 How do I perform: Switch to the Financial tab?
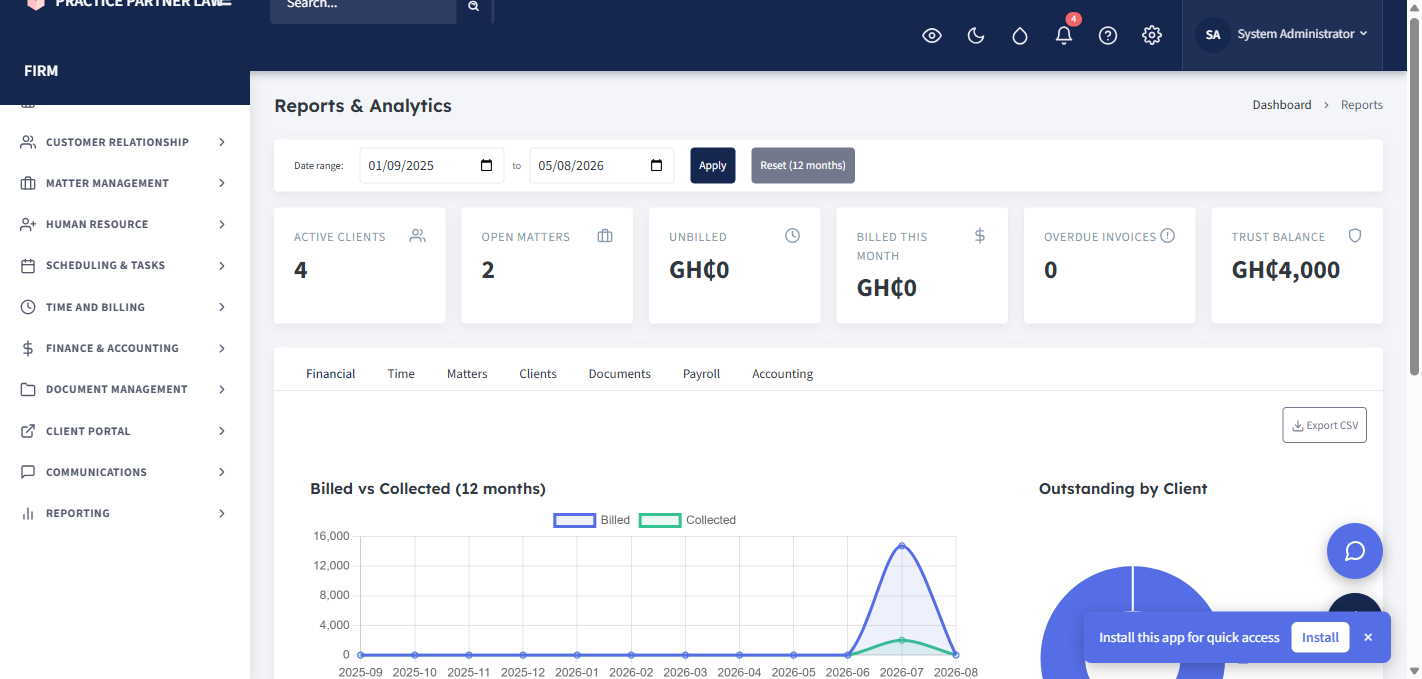coord(331,374)
